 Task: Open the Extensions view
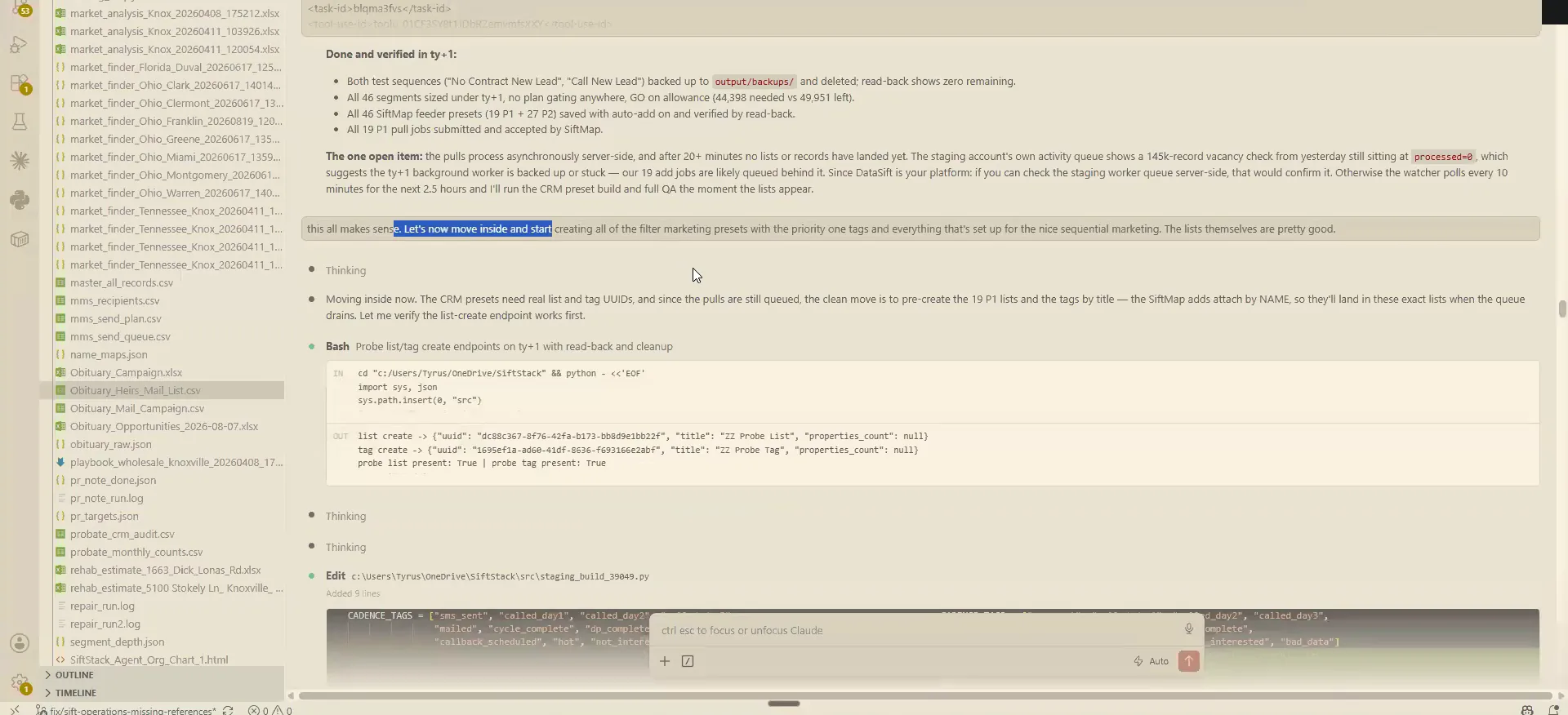(20, 83)
